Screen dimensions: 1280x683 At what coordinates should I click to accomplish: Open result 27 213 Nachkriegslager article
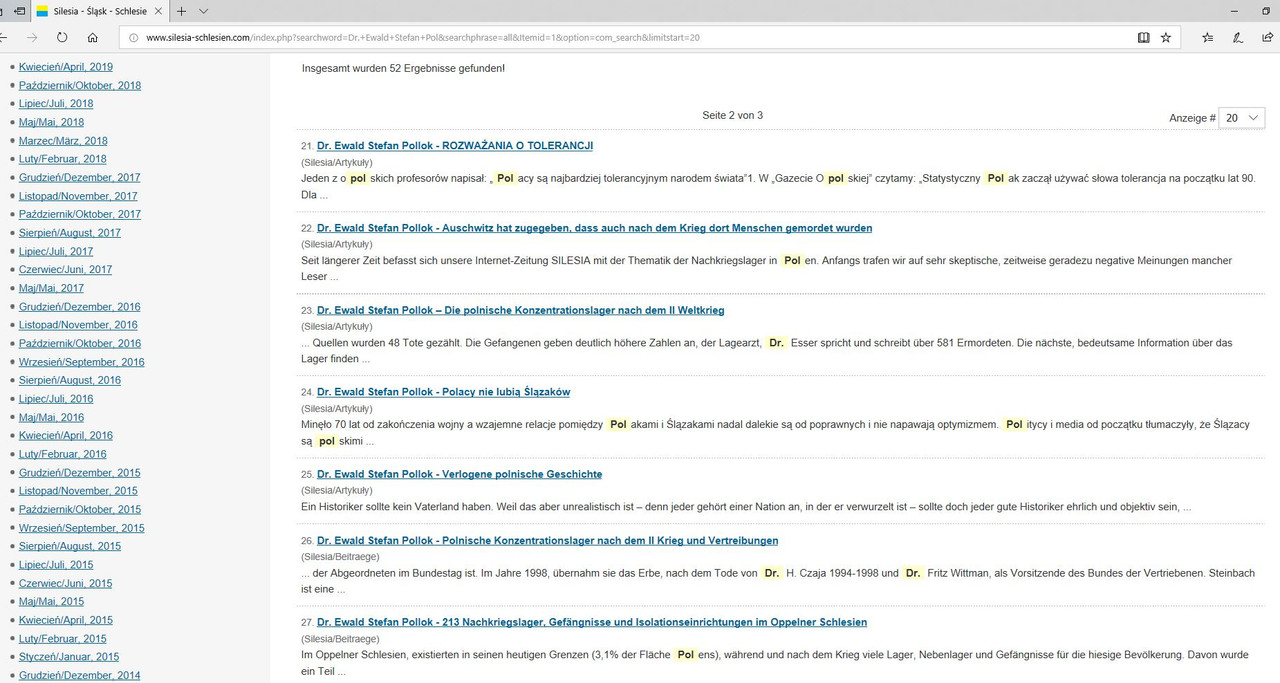coord(592,622)
